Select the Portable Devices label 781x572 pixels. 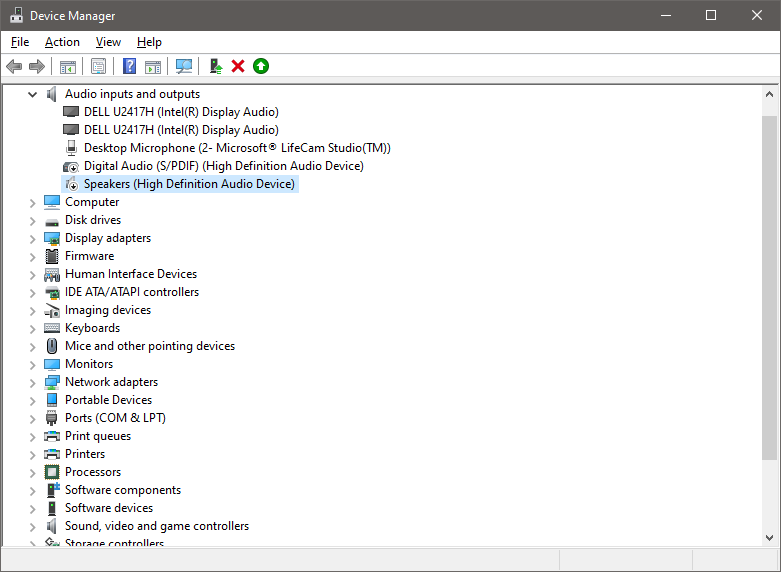(x=109, y=400)
